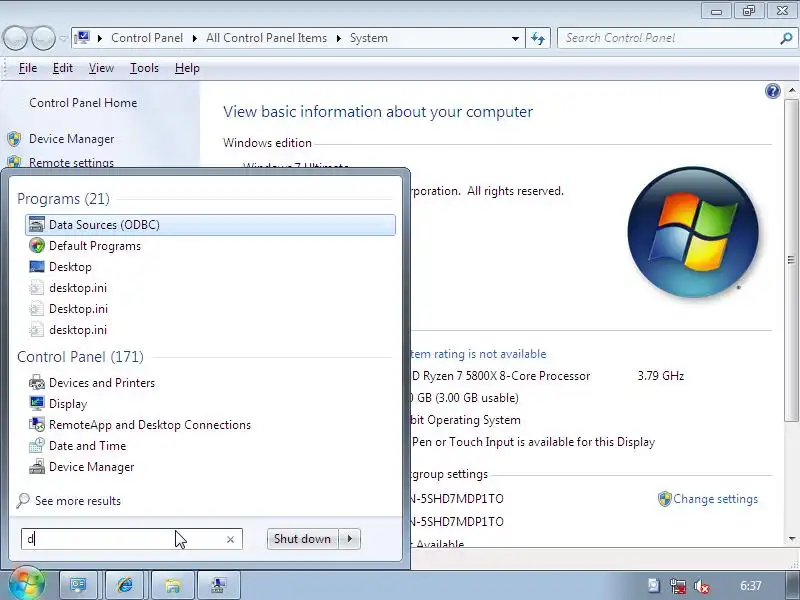Expand the Shut down options arrow
The width and height of the screenshot is (800, 600).
pyautogui.click(x=349, y=539)
